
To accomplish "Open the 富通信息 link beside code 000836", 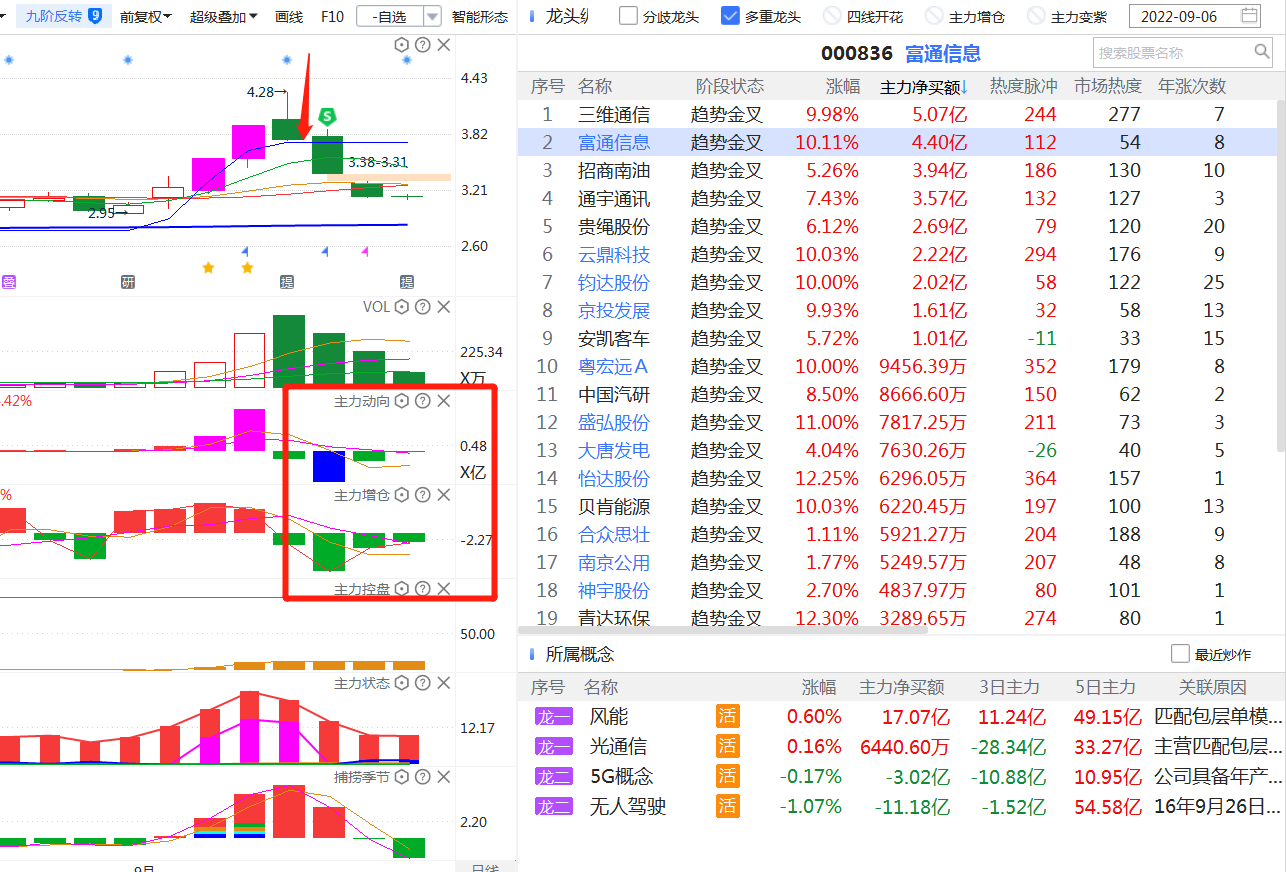I will pos(943,53).
